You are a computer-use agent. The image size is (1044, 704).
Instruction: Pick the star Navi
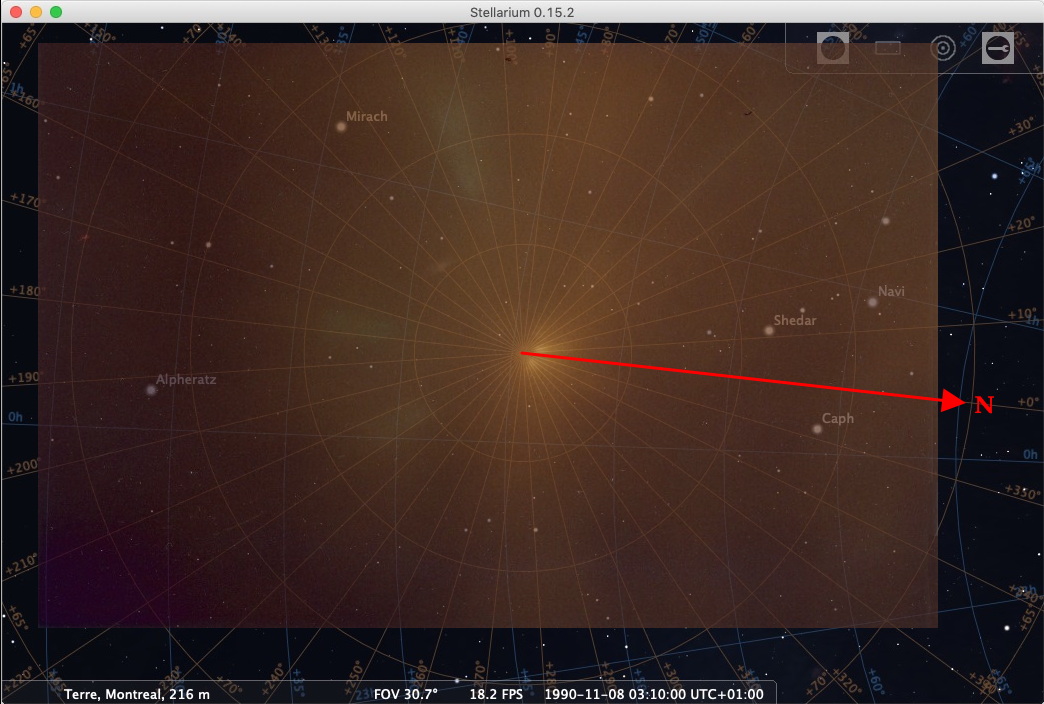872,301
